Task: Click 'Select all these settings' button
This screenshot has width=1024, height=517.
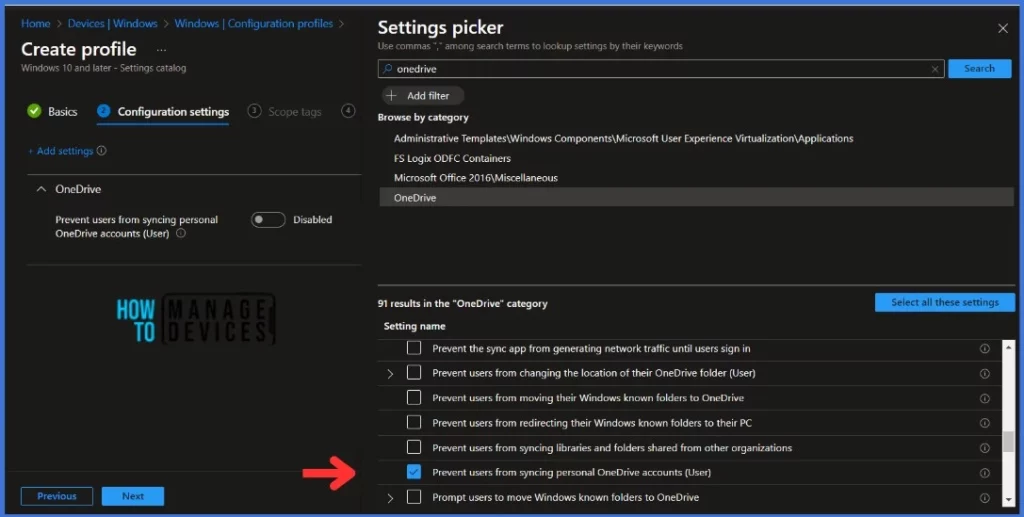Action: click(944, 302)
